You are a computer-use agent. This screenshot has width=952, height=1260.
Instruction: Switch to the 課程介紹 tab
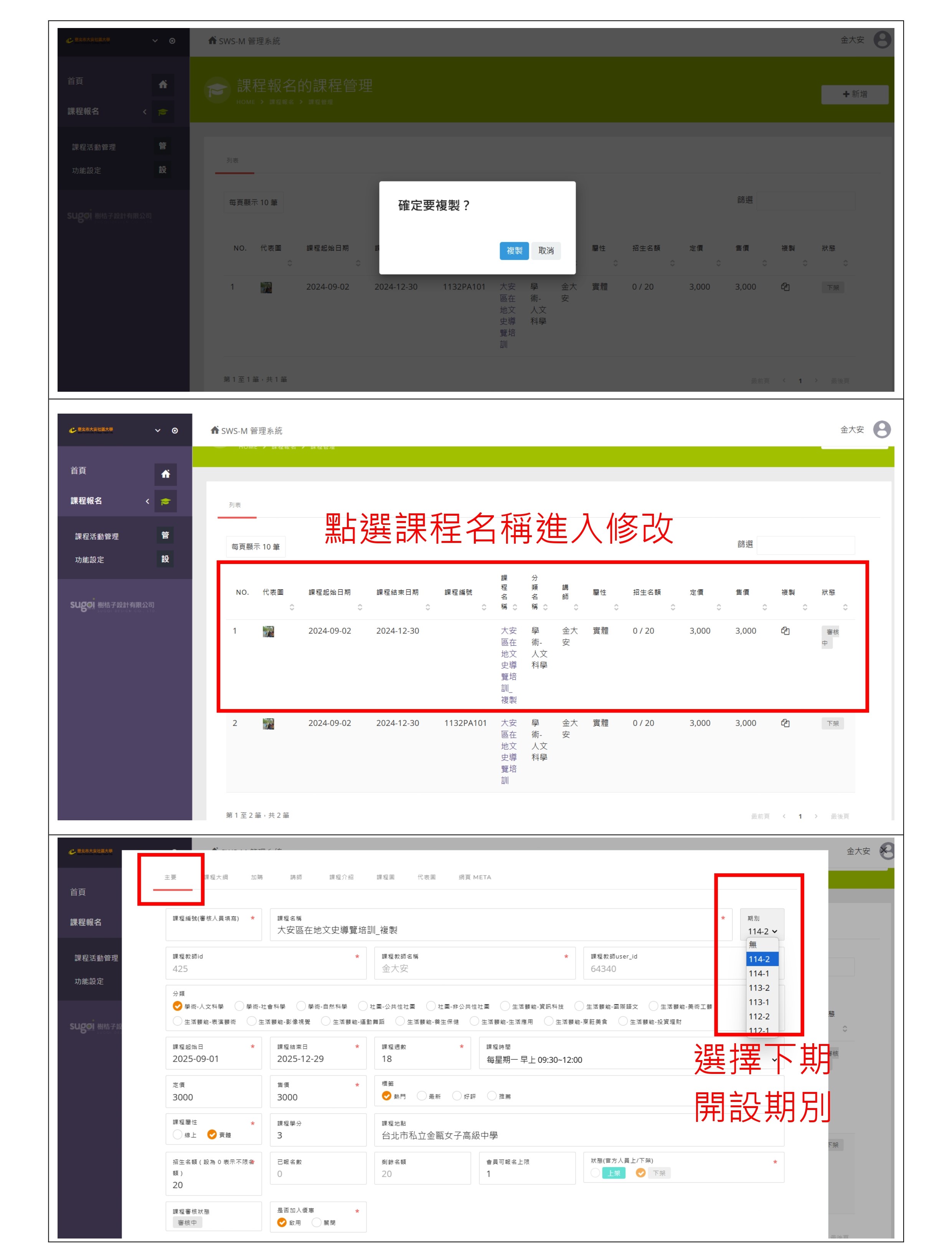[x=341, y=877]
